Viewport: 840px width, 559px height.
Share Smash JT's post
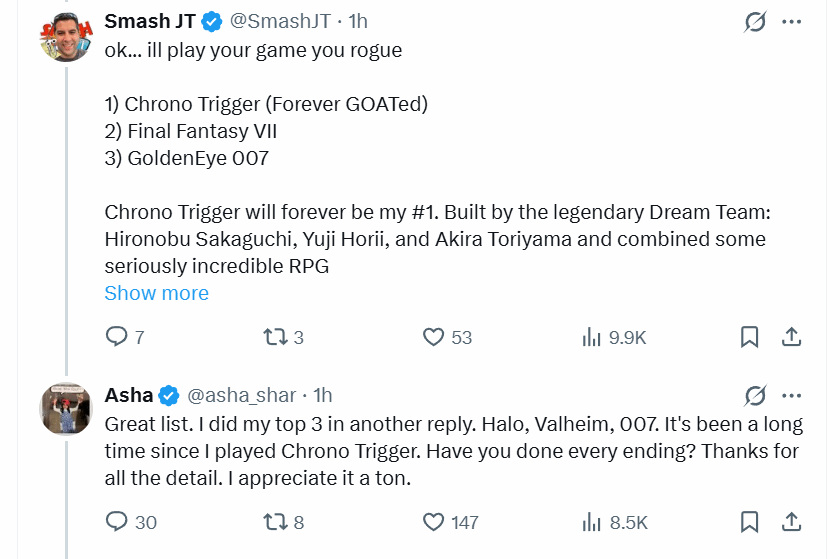(790, 337)
